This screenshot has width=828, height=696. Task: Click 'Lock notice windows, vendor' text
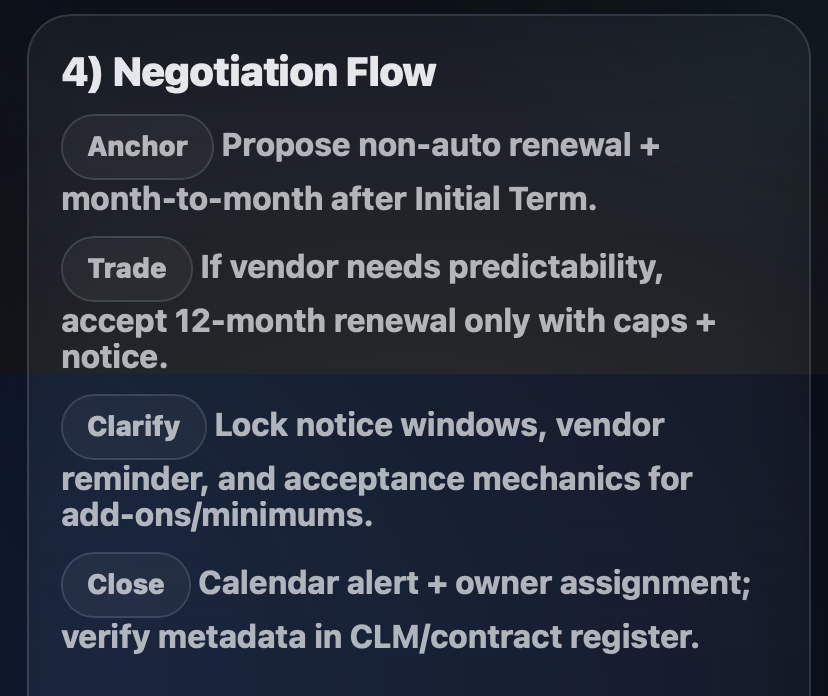(x=439, y=426)
